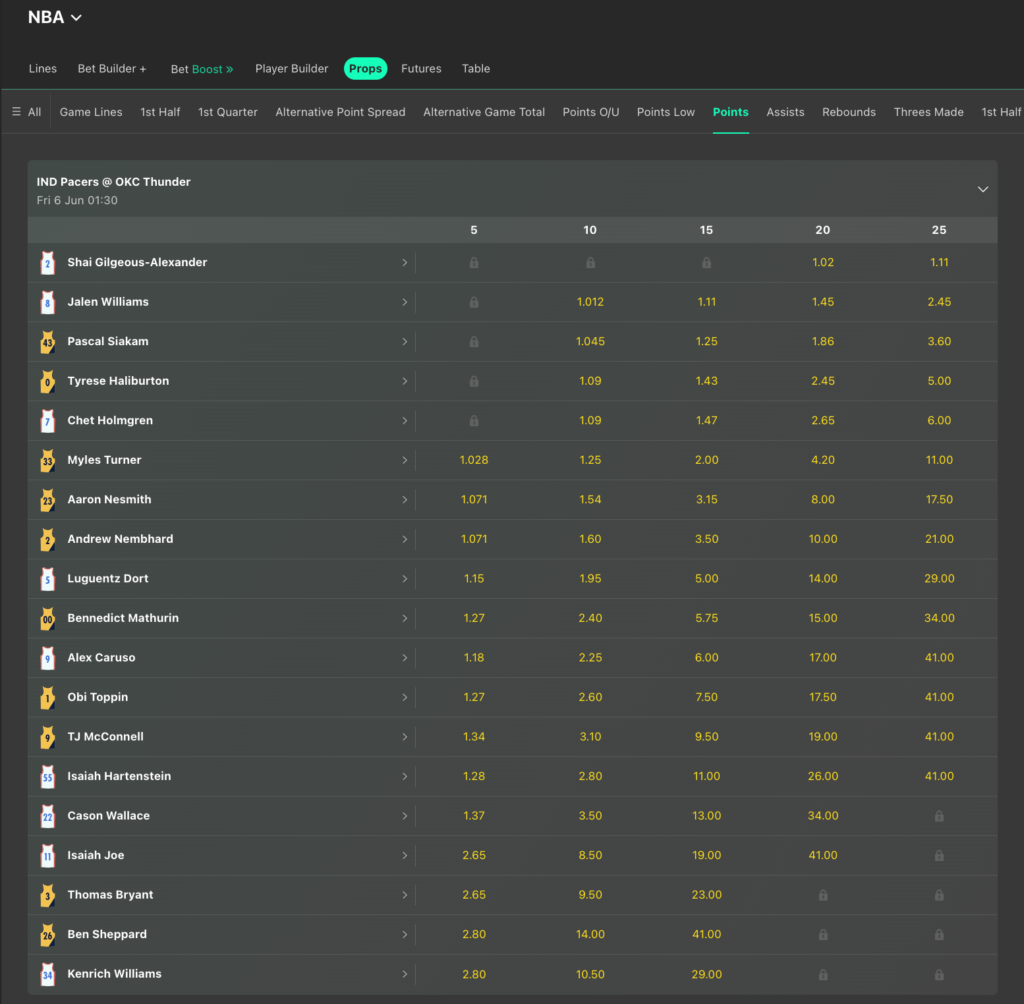
Task: Click Luguentz Dort's jersey icon
Action: point(47,579)
